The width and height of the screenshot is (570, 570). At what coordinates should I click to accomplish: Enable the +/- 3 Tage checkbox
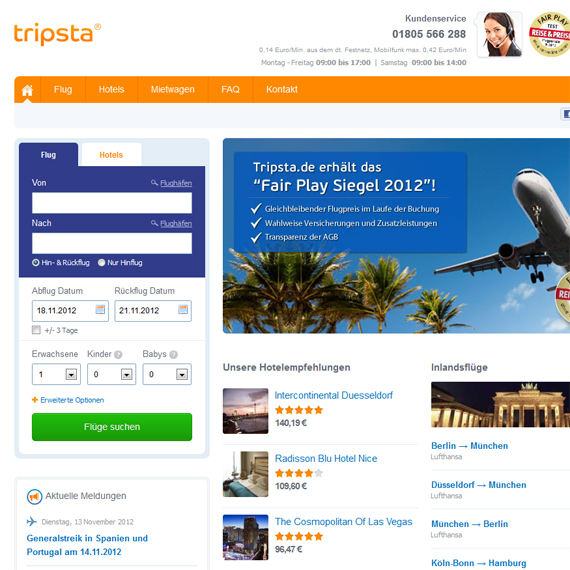pyautogui.click(x=36, y=330)
